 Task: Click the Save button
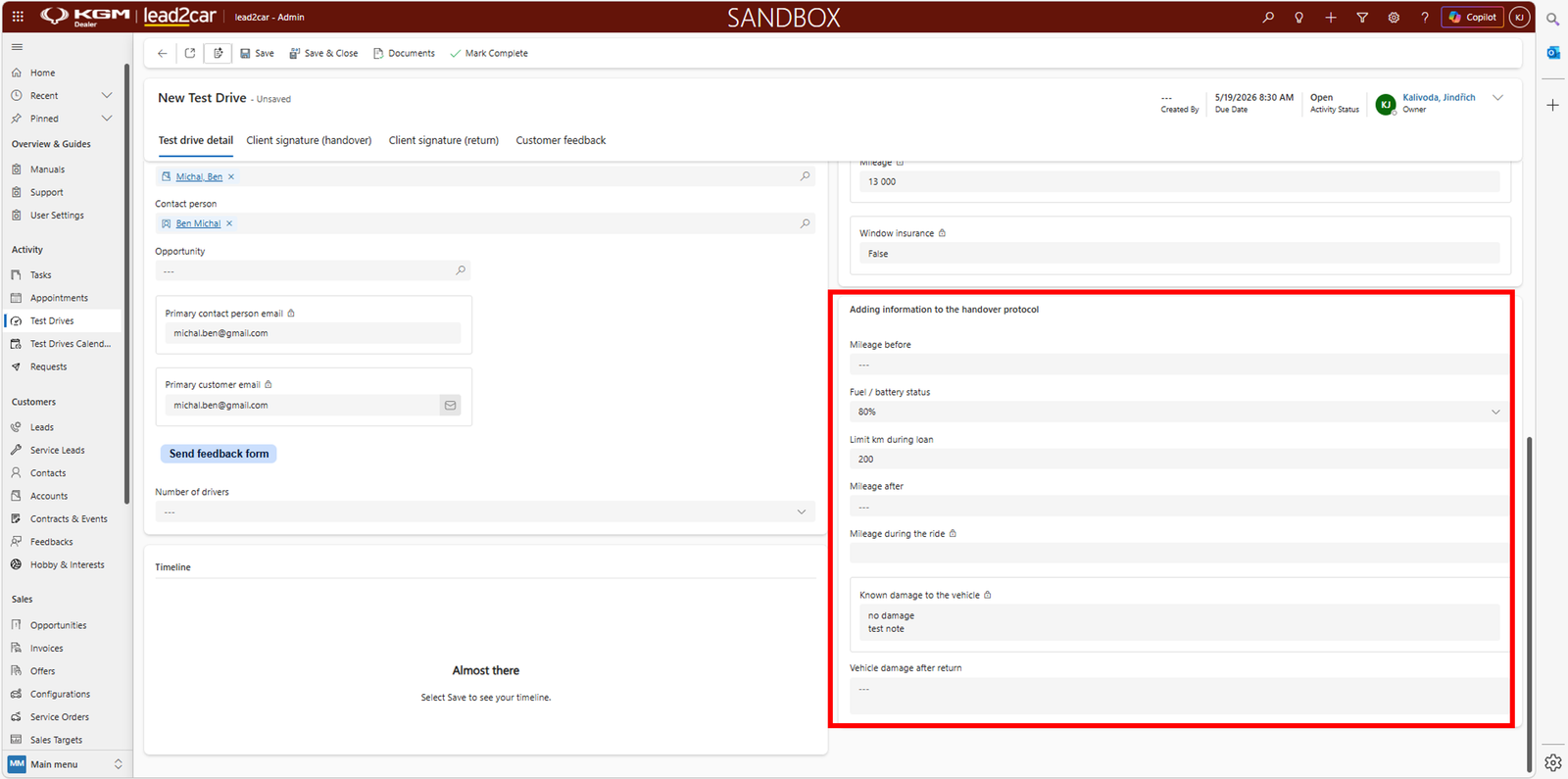click(x=258, y=53)
